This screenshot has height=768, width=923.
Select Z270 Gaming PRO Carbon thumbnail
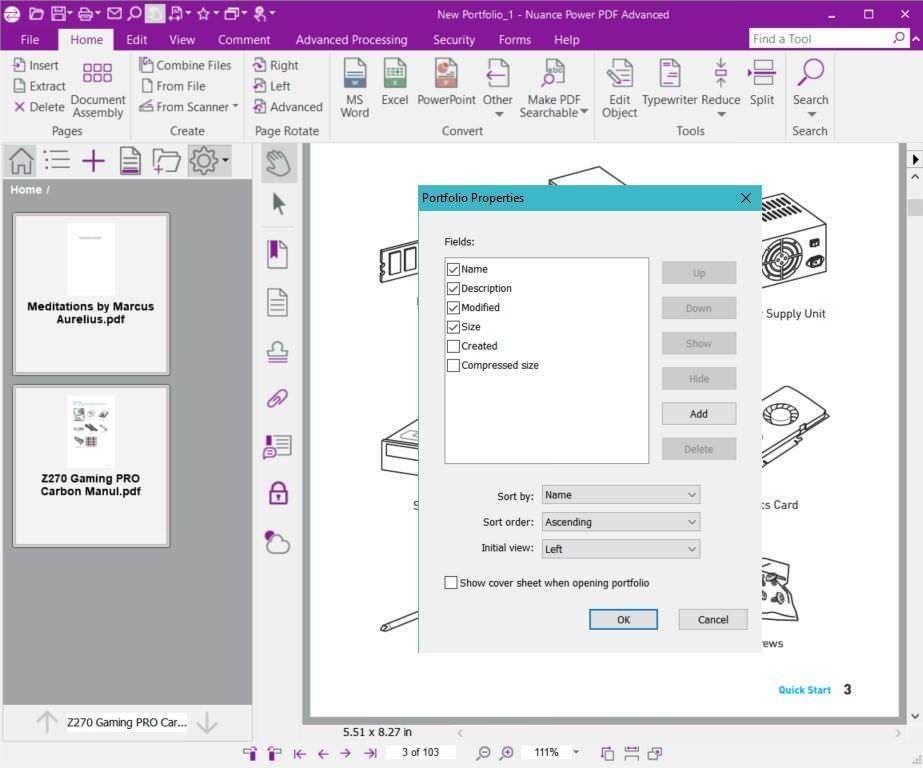click(91, 466)
